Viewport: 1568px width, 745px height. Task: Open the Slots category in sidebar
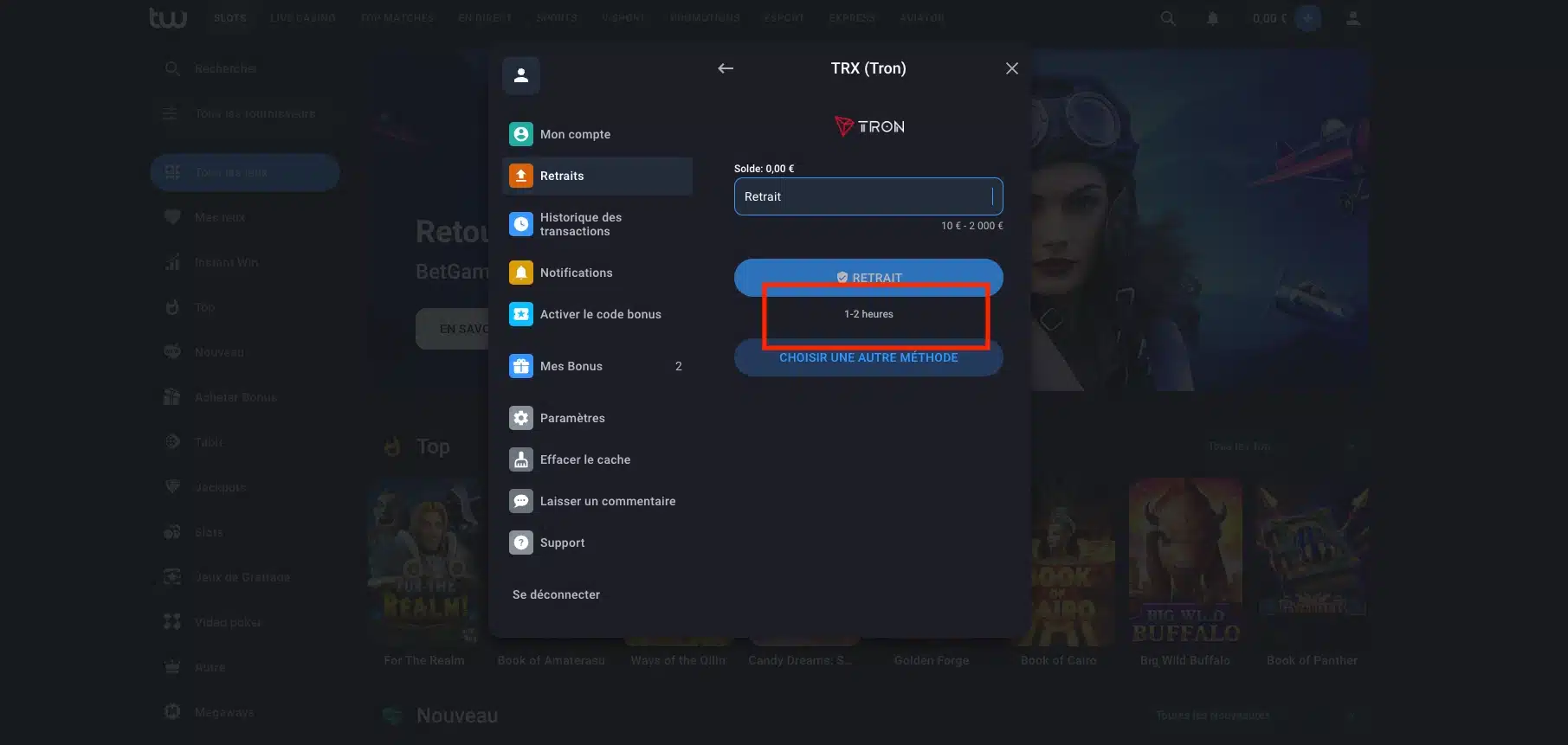(245, 532)
